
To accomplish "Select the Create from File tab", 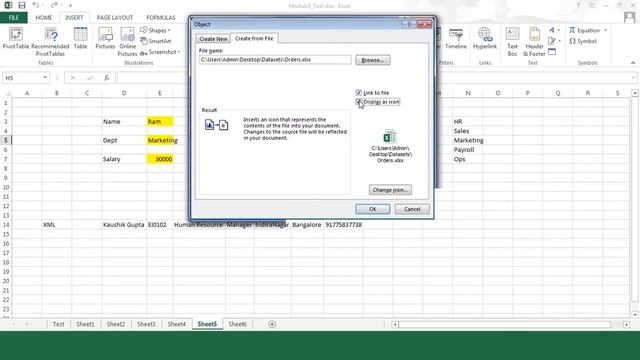I will [x=254, y=38].
